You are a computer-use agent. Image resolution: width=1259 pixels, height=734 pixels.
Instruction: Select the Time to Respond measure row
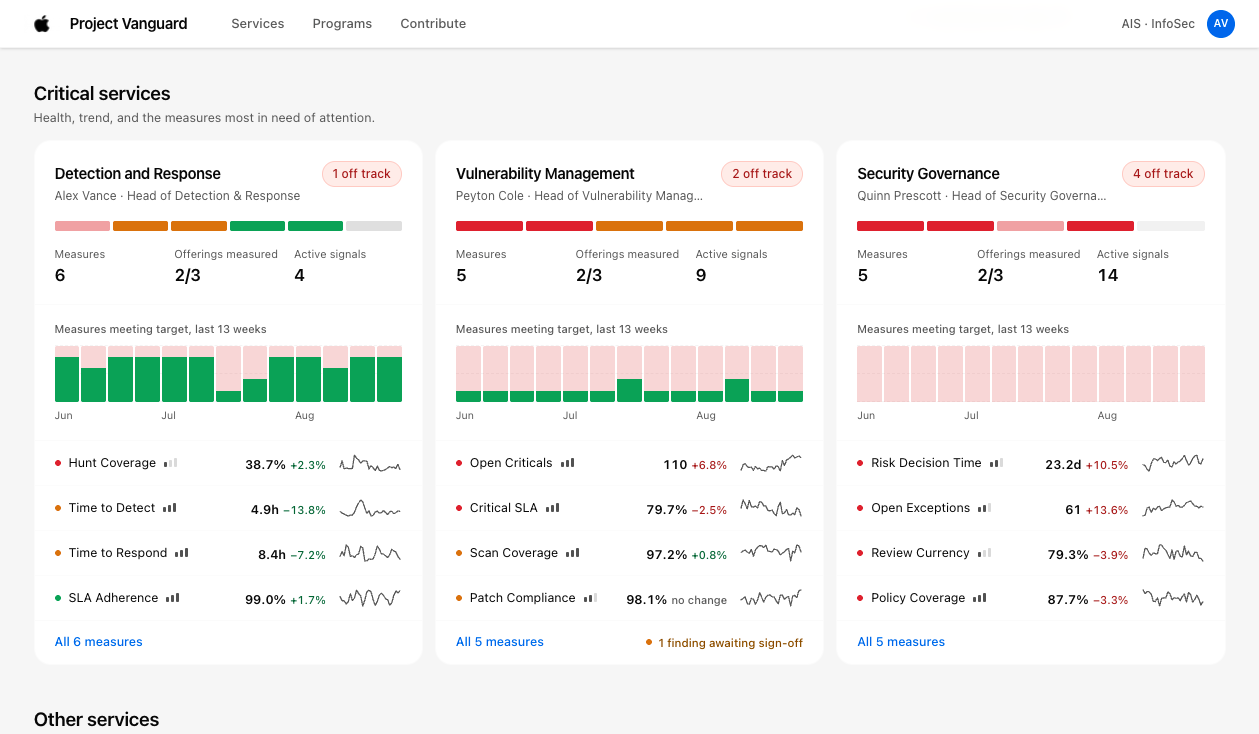point(228,554)
